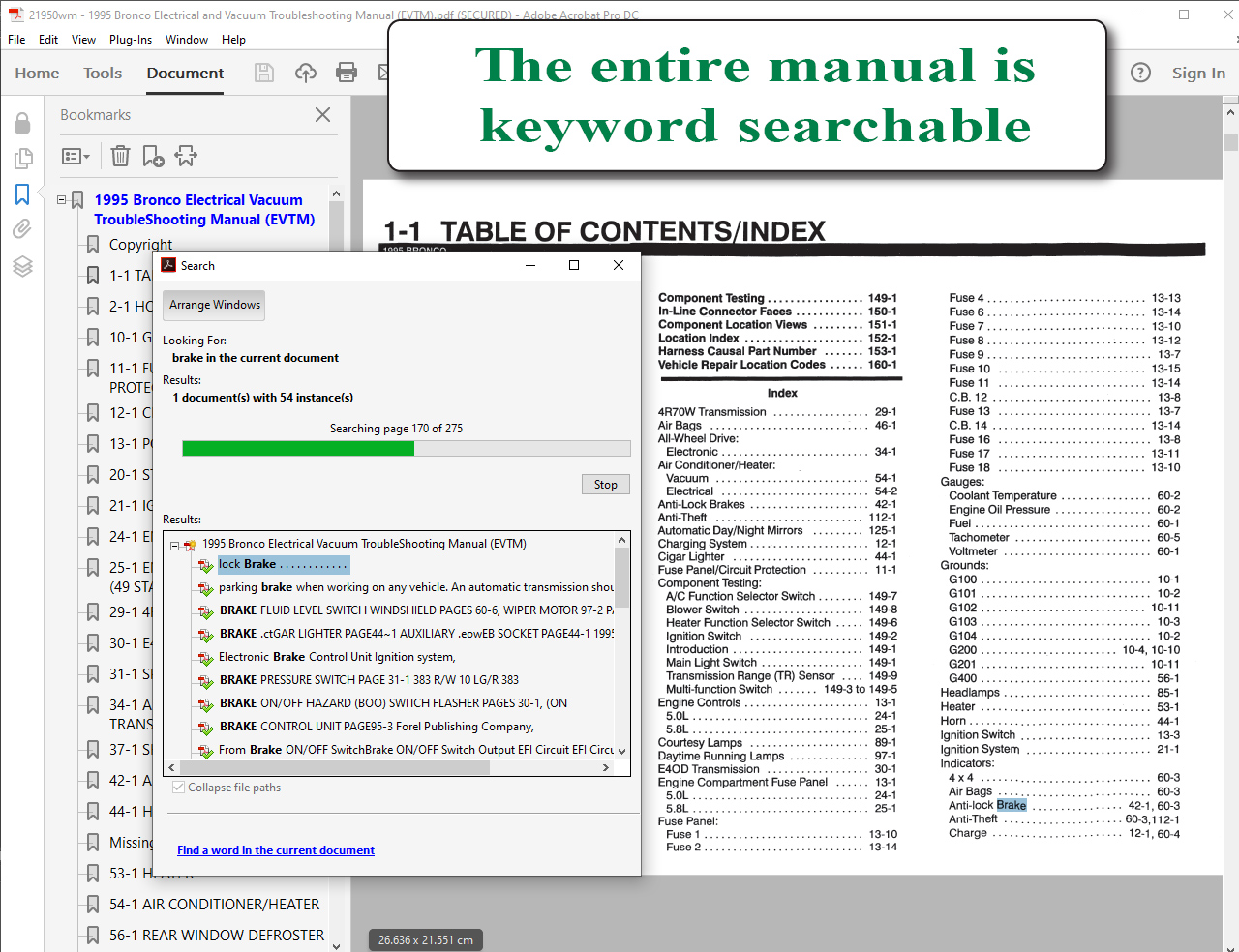The width and height of the screenshot is (1239, 952).
Task: Open the page thumbnails panel icon
Action: (x=22, y=159)
